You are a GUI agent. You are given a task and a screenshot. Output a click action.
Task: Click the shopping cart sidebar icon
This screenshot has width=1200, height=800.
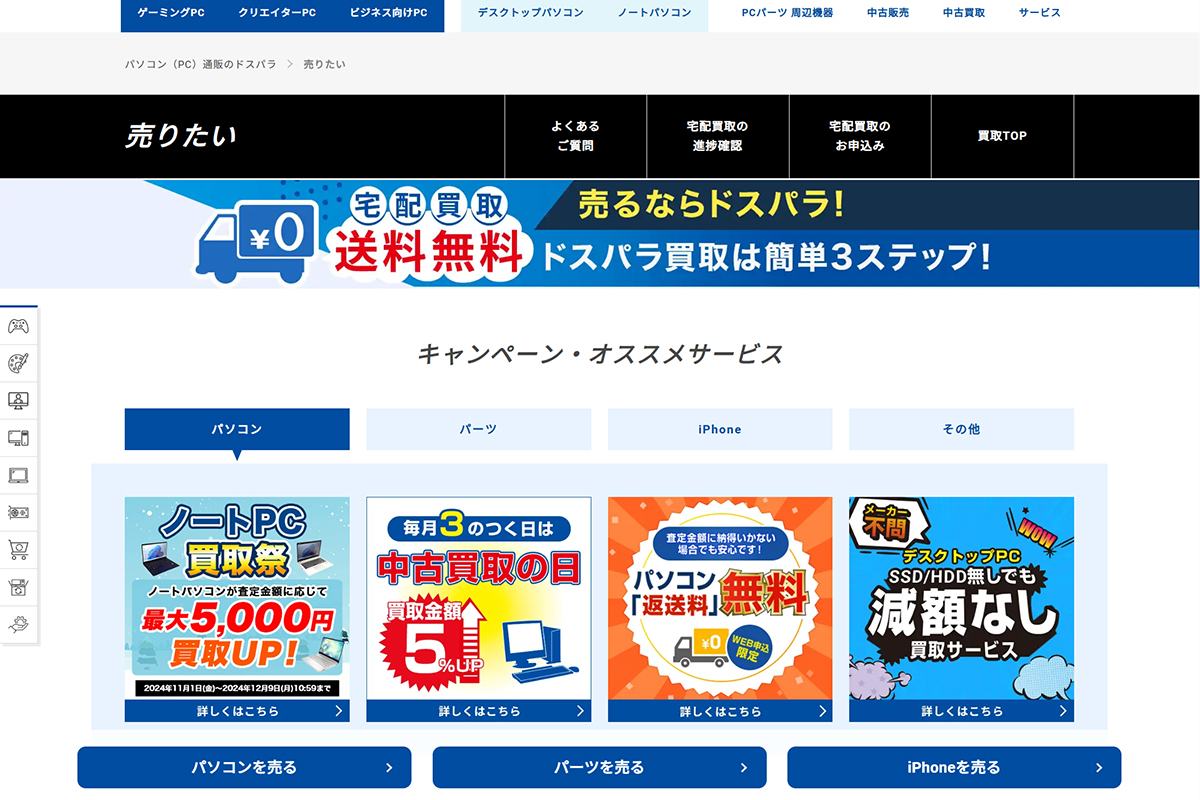tap(18, 549)
